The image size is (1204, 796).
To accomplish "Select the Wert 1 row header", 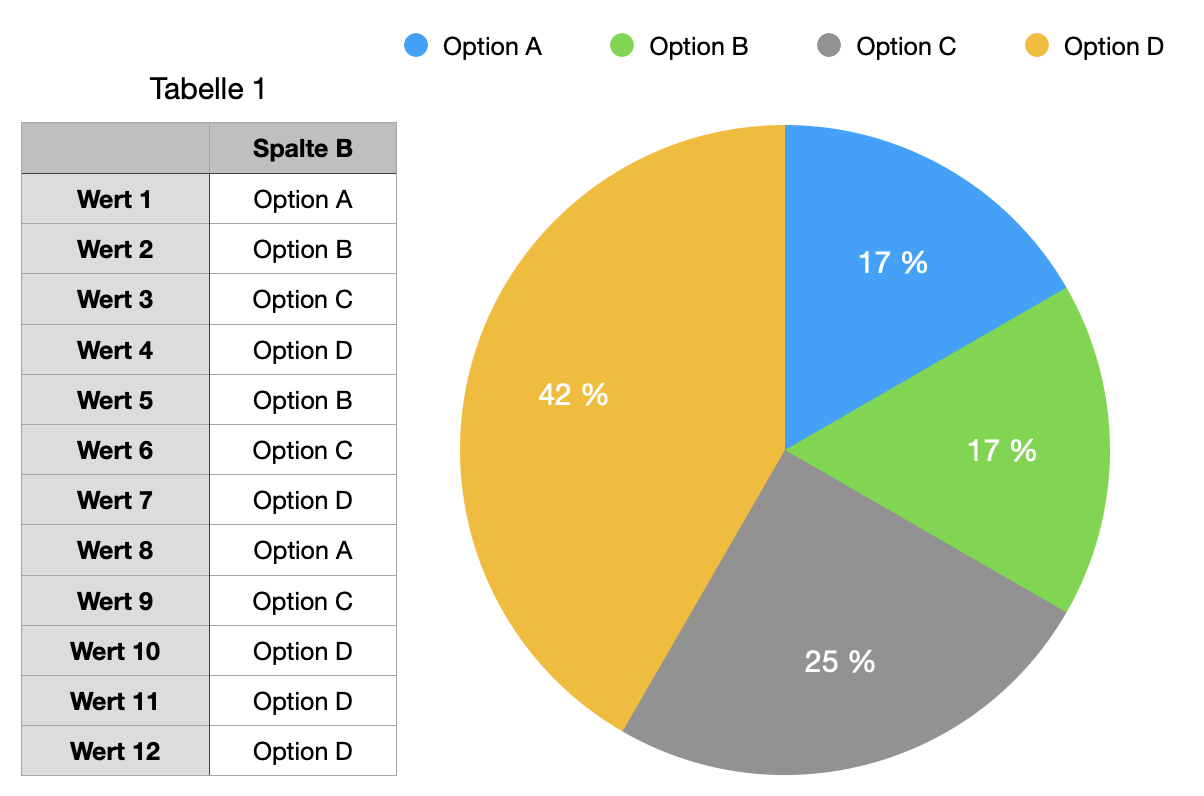I will coord(115,199).
